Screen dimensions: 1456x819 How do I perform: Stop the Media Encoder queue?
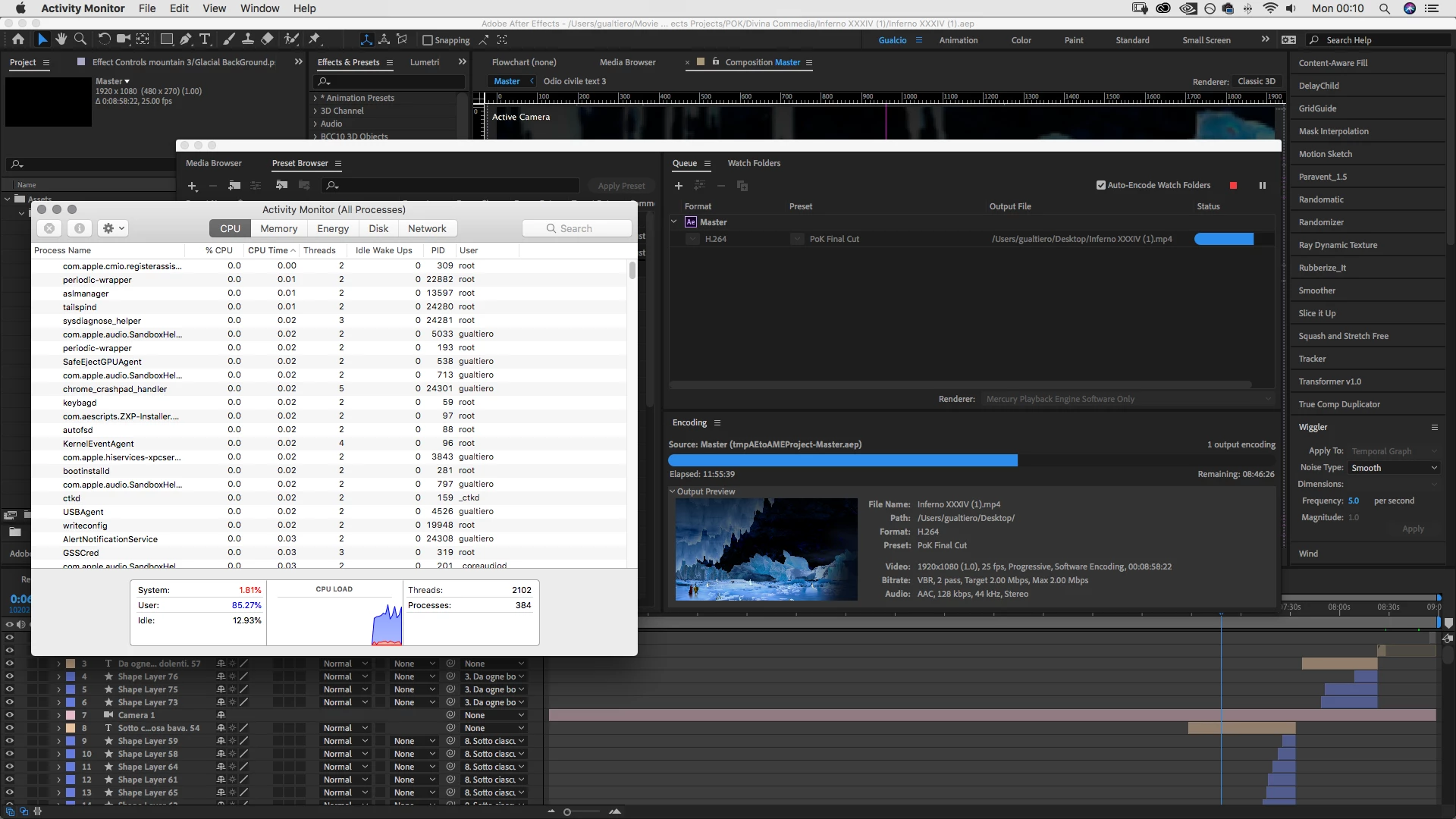click(1233, 186)
